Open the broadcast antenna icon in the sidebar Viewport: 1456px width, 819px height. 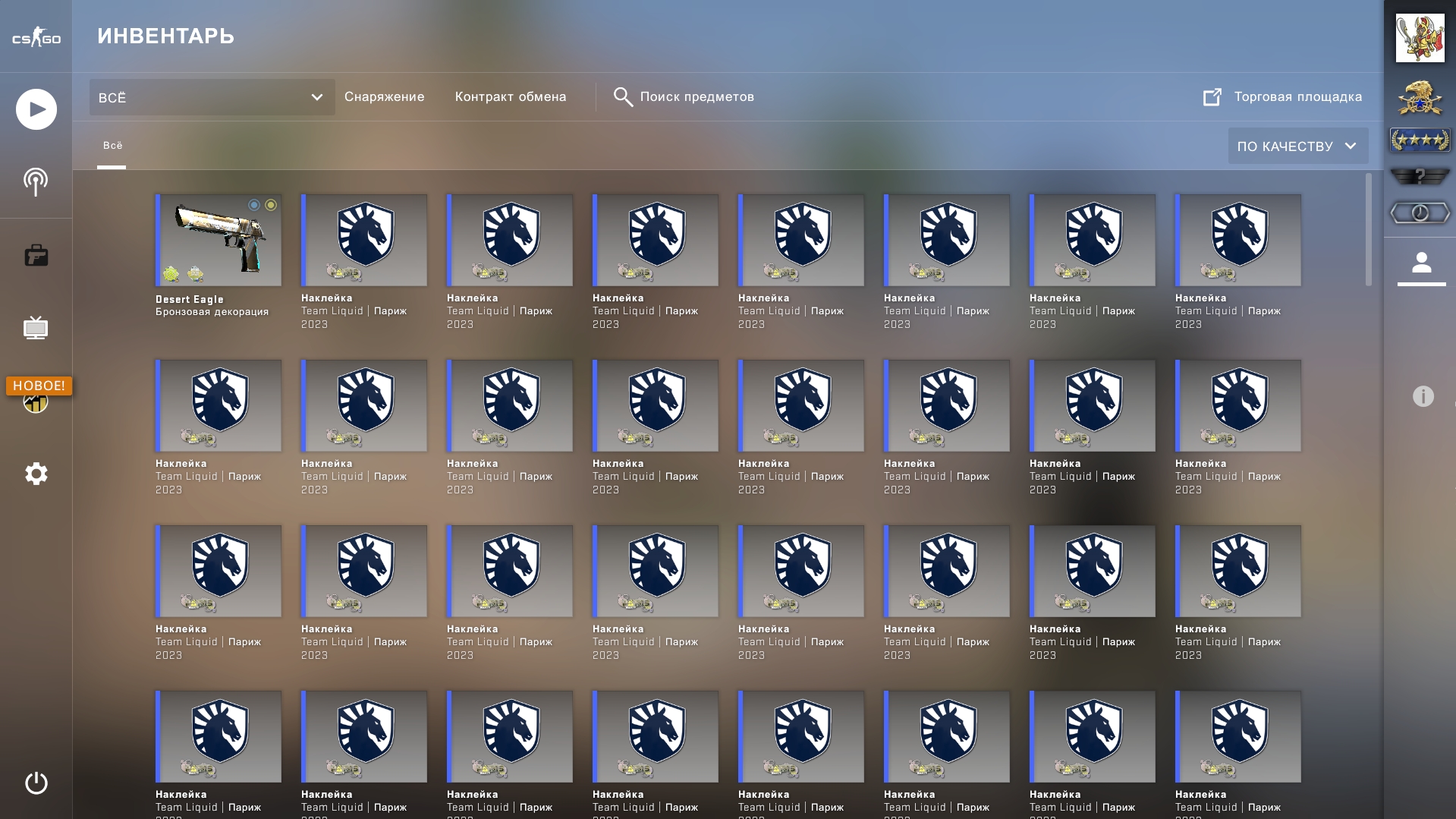pos(36,181)
